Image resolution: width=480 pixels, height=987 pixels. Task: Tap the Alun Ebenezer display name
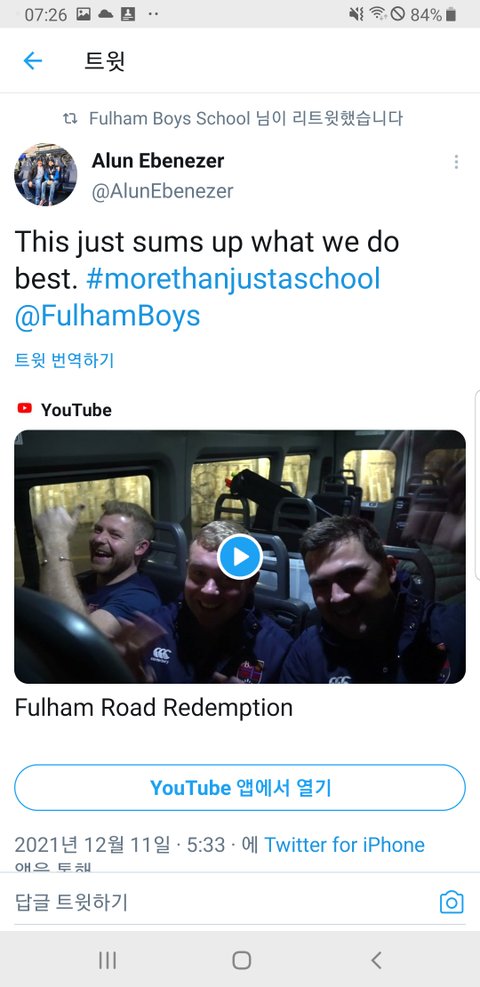158,161
